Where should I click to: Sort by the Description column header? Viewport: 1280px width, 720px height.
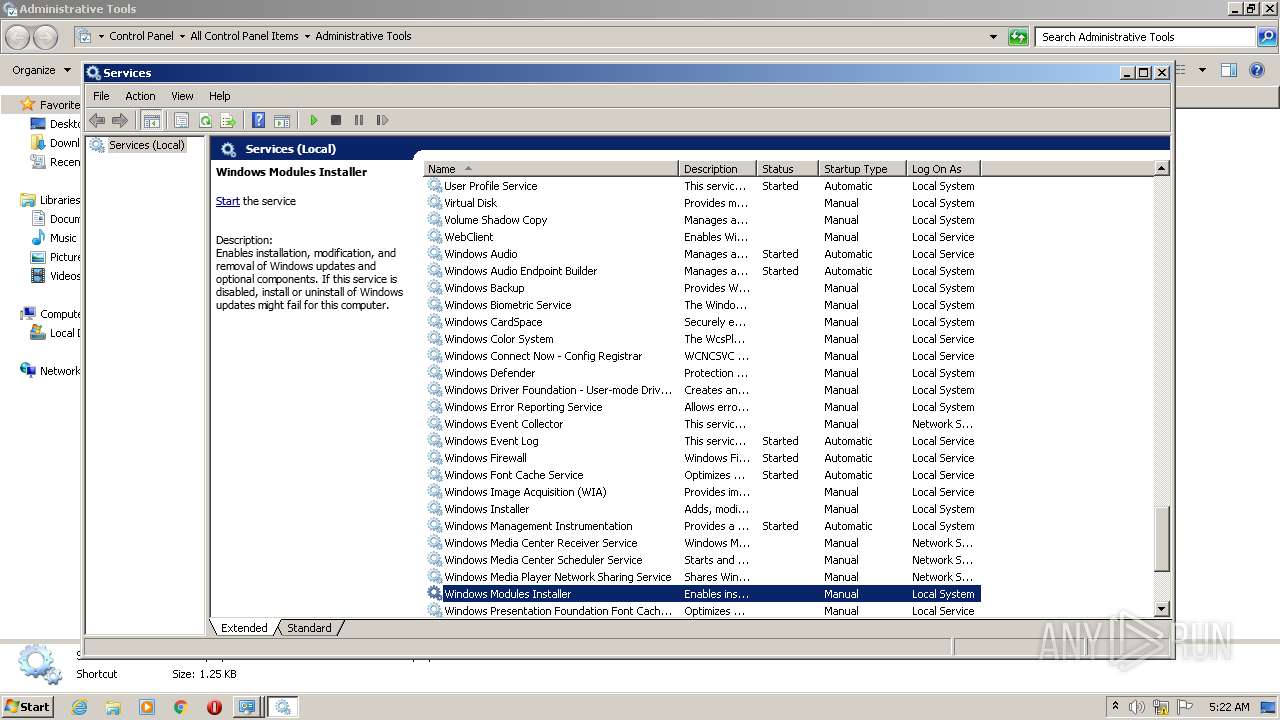click(x=717, y=169)
